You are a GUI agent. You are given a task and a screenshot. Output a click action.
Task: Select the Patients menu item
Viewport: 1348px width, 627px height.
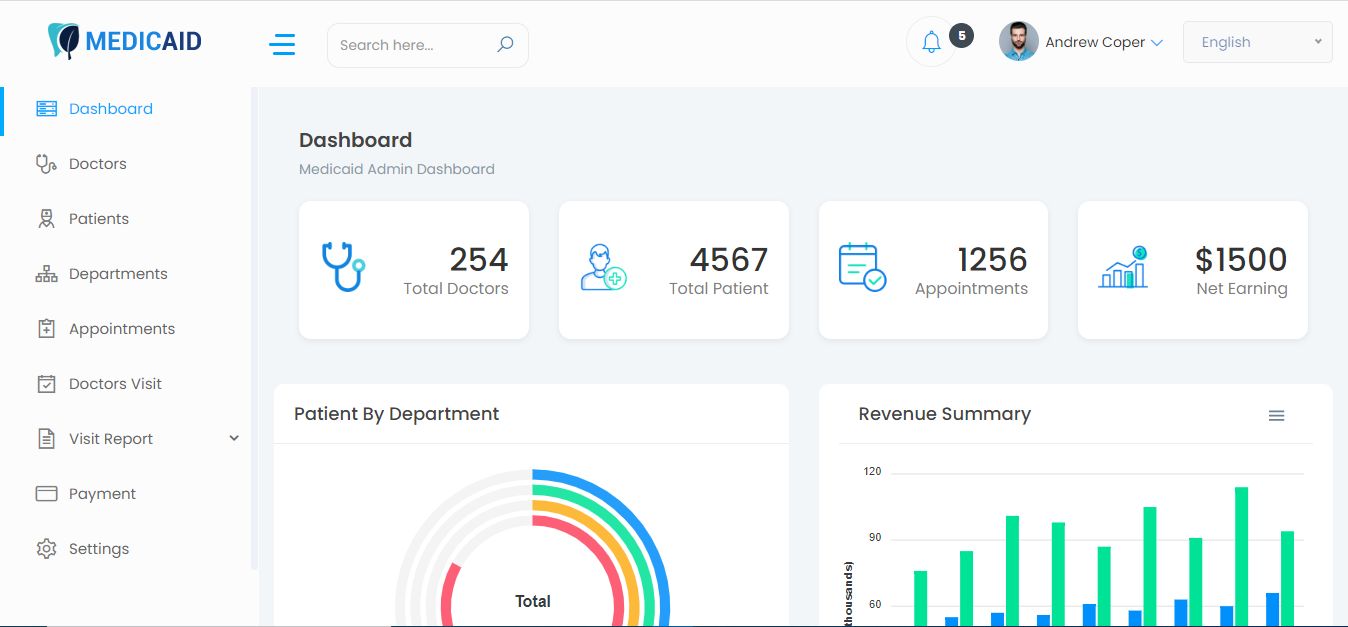pyautogui.click(x=99, y=219)
